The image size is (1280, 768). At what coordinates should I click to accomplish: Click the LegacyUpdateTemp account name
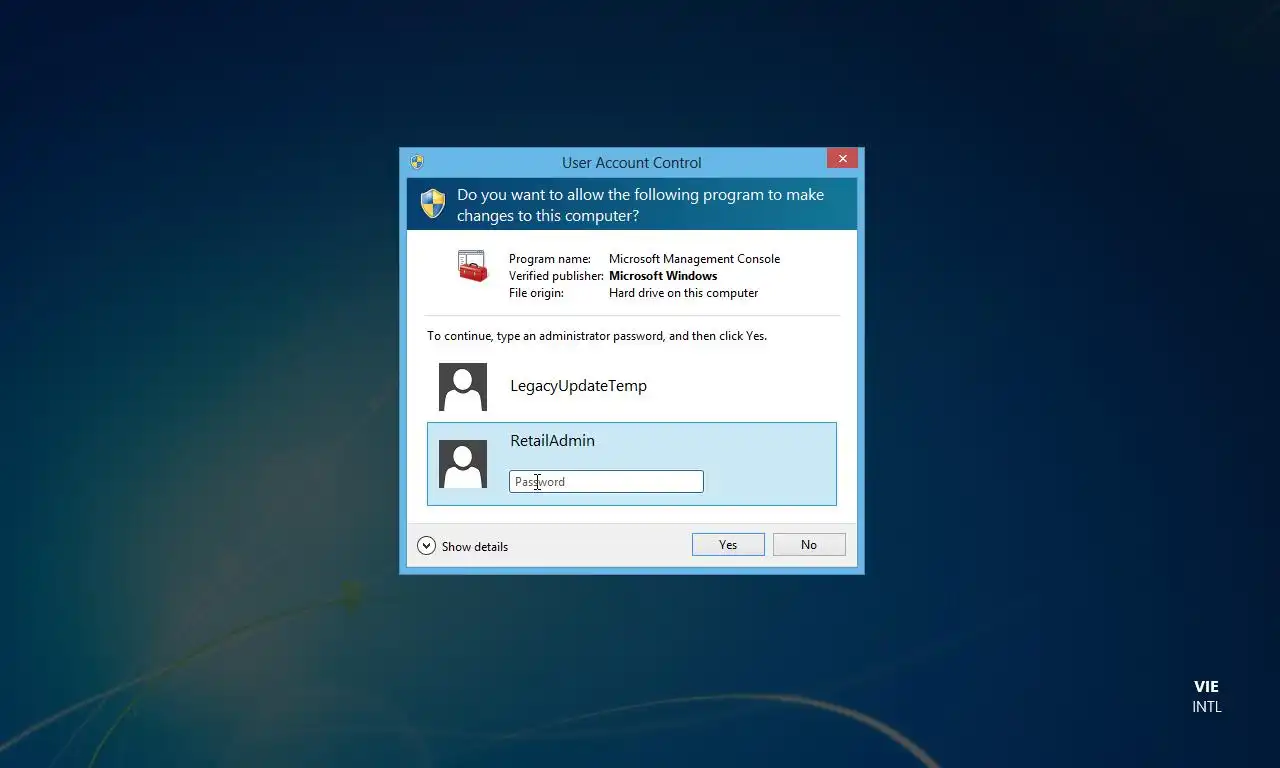click(x=578, y=386)
